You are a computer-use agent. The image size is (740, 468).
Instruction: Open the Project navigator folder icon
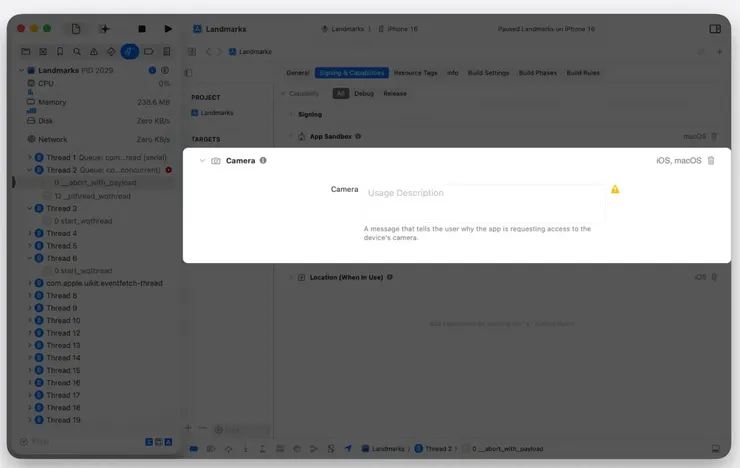(26, 51)
